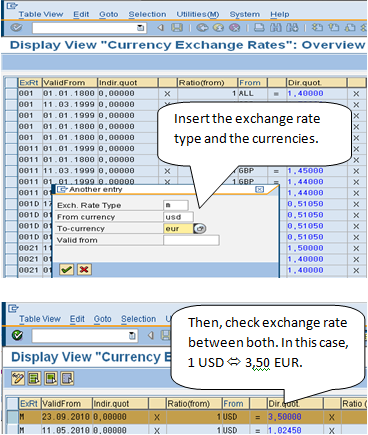Click the Previous Page icon in upper toolbar
368x435 pixels.
[x=334, y=28]
